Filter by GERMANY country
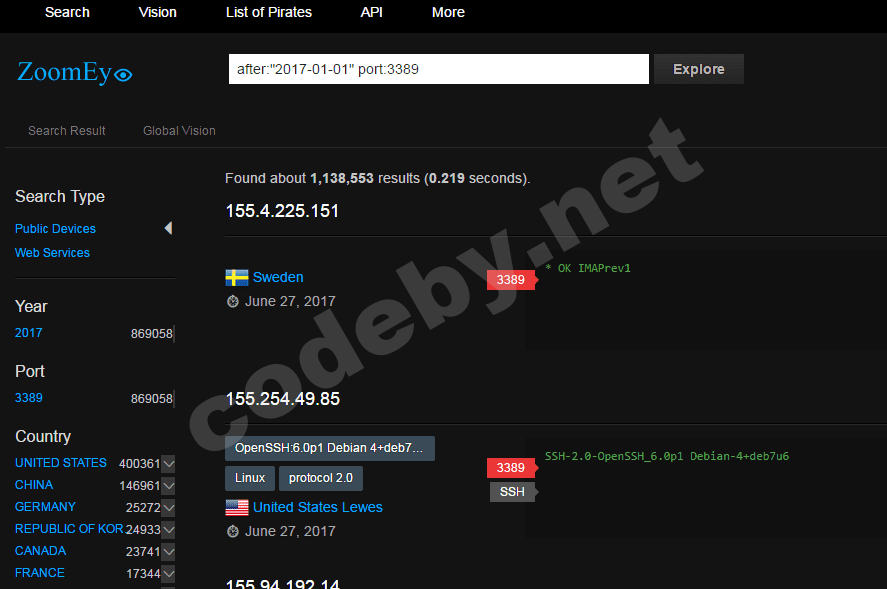 point(45,507)
